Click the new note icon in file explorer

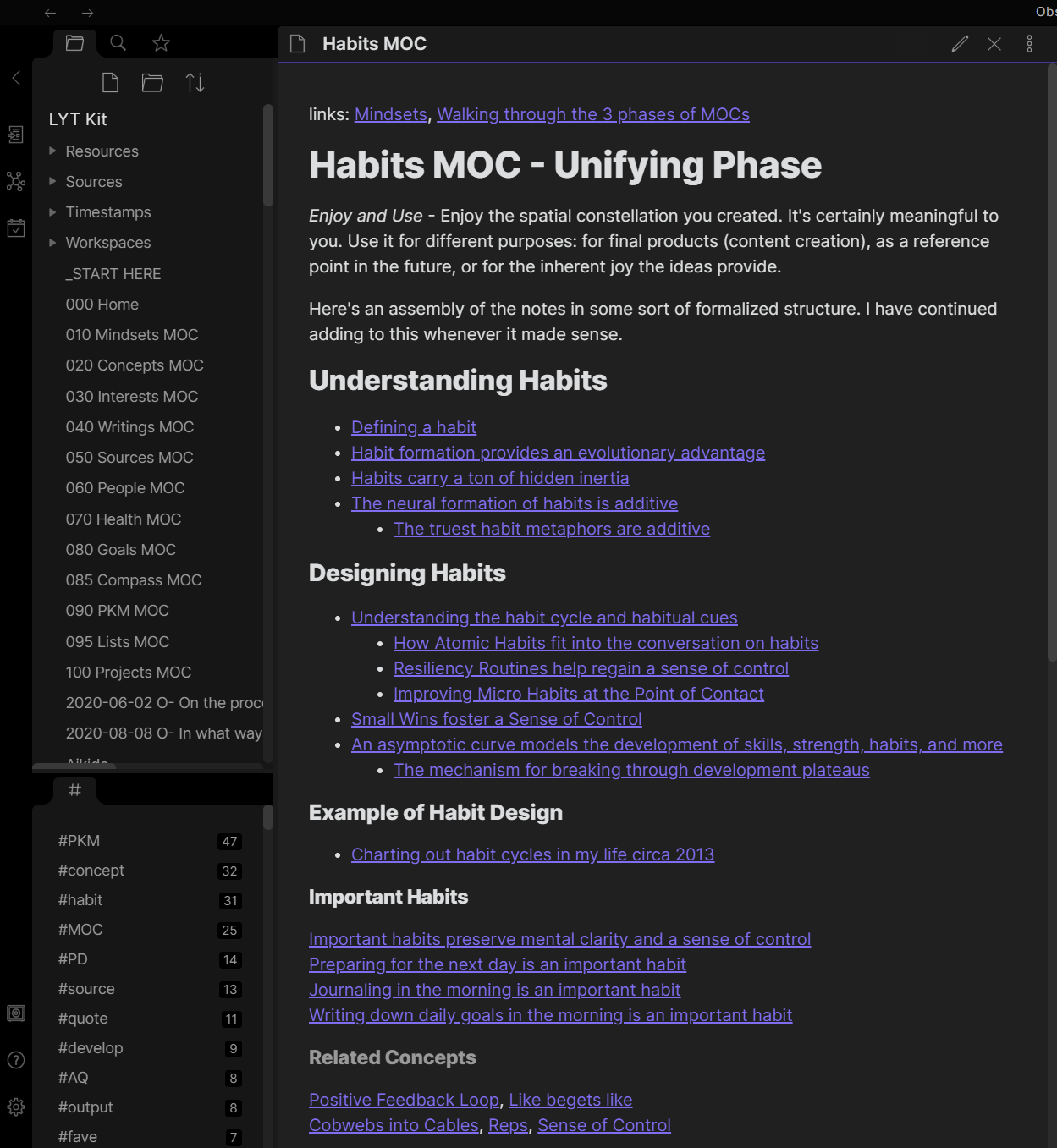click(x=110, y=82)
